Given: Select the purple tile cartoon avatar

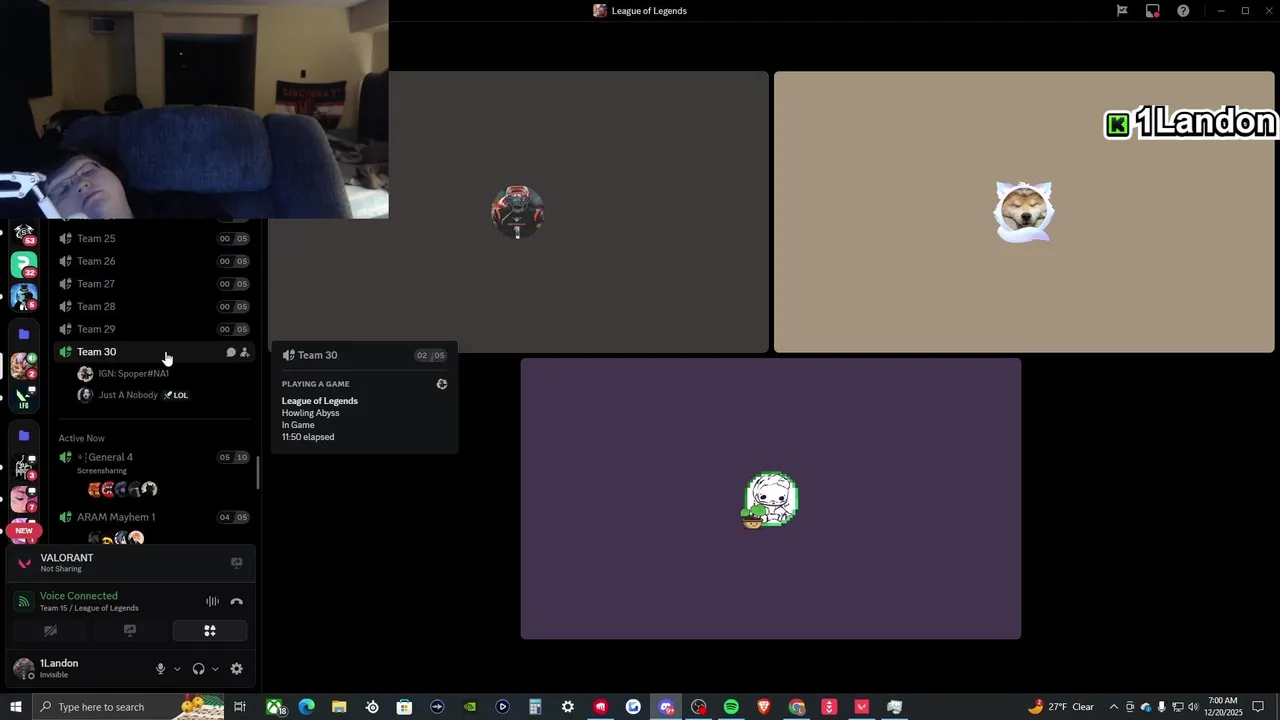Looking at the screenshot, I should pyautogui.click(x=771, y=499).
